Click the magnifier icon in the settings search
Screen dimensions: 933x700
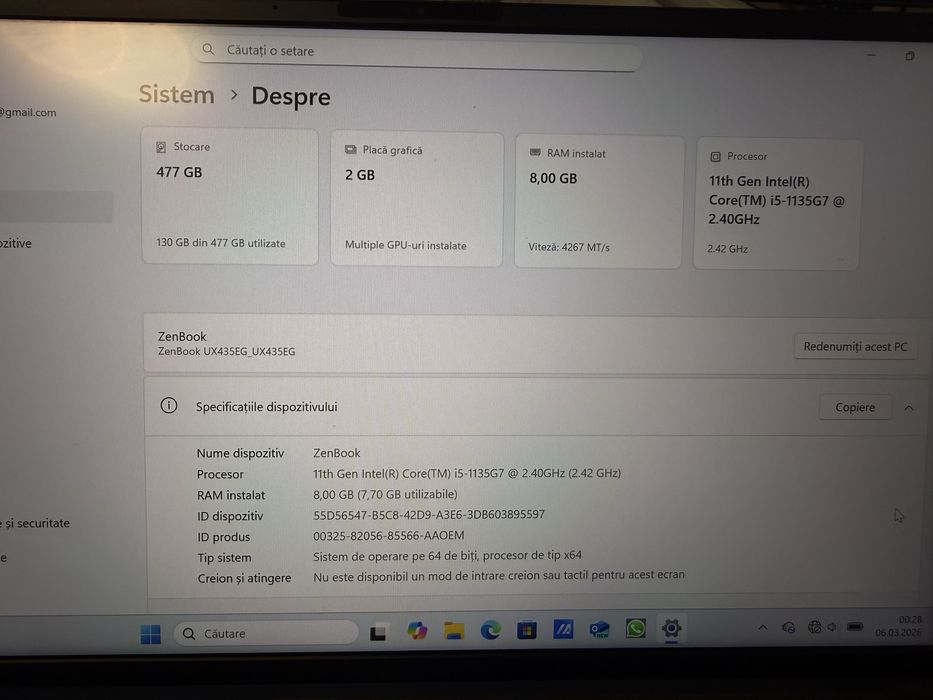coord(208,49)
